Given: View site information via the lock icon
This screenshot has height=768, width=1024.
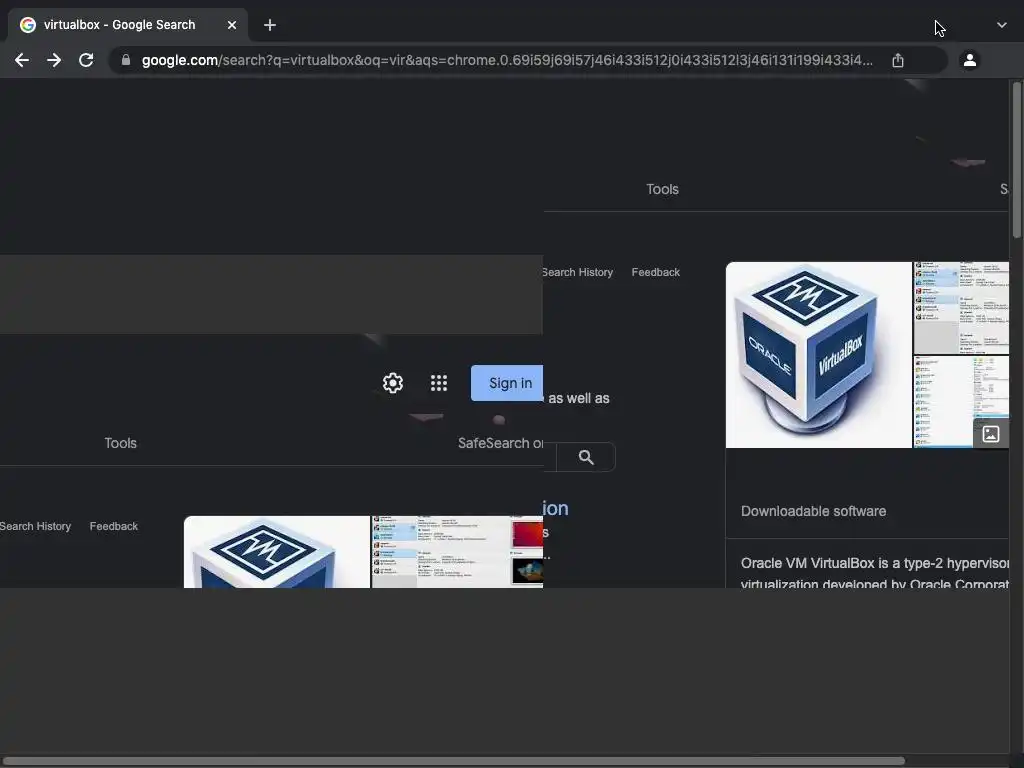Looking at the screenshot, I should pos(126,60).
